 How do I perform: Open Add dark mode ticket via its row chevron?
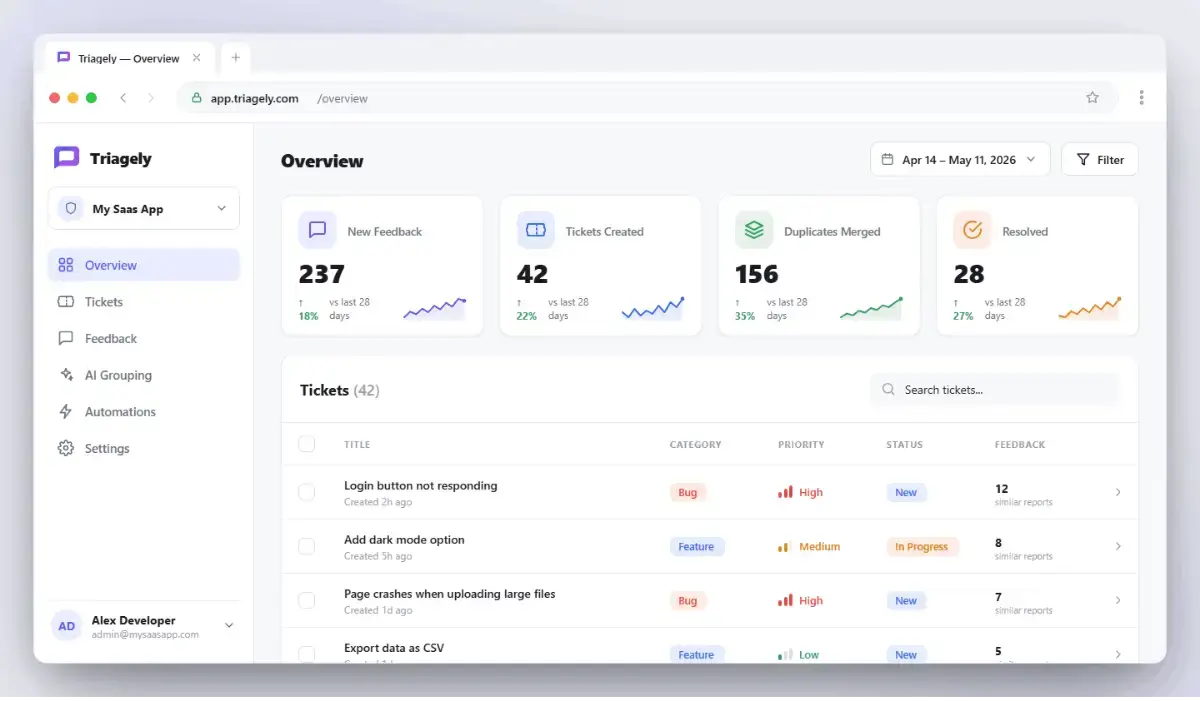click(x=1118, y=546)
